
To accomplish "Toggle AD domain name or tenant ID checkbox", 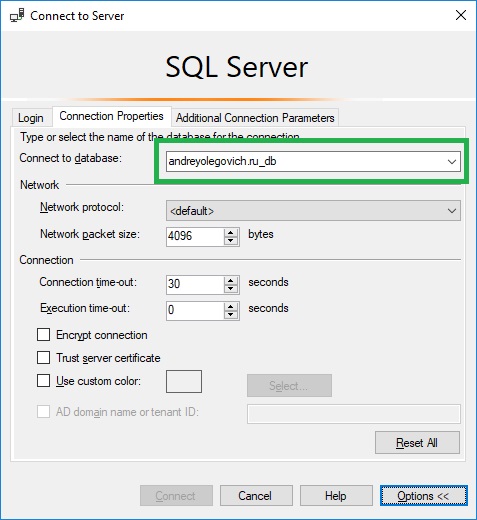I will pos(44,412).
